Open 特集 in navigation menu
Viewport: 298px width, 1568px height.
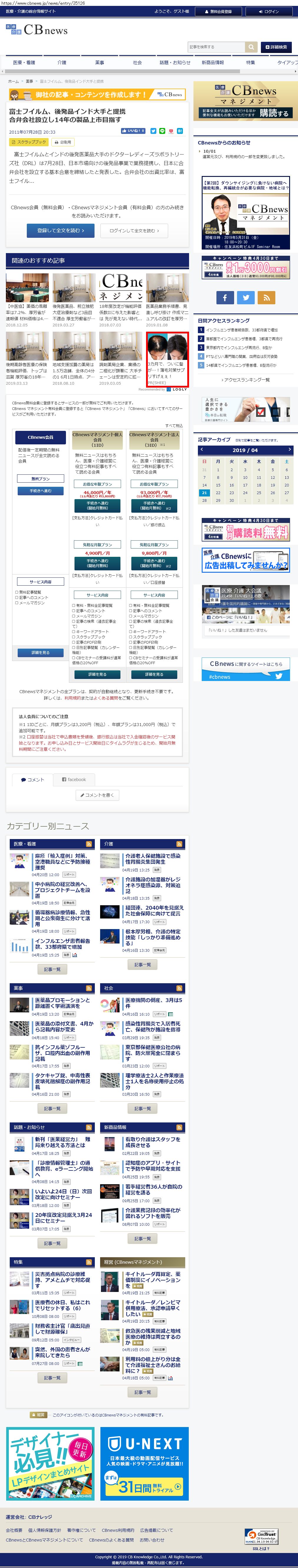point(251,63)
